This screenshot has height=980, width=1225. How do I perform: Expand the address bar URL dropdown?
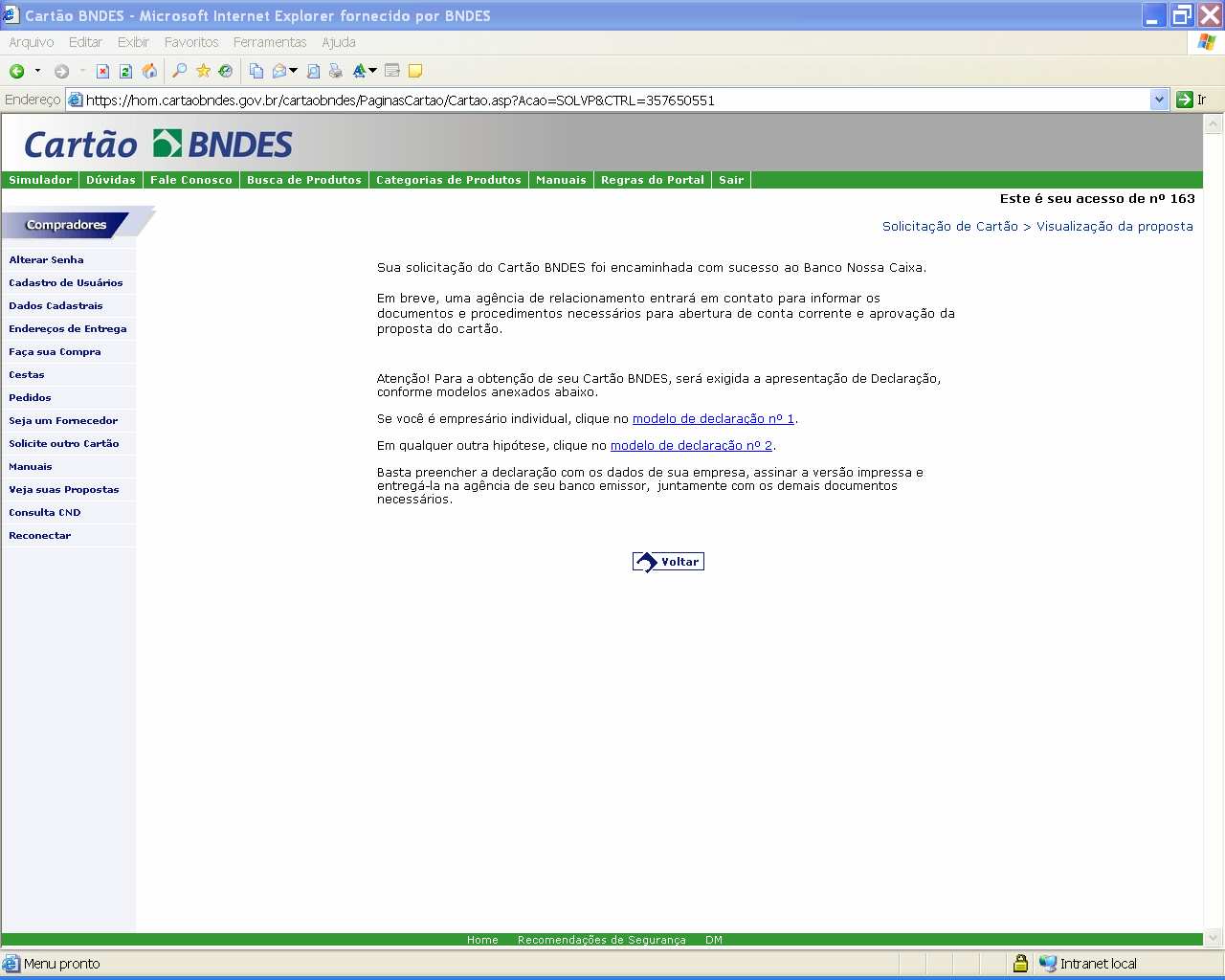tap(1159, 100)
